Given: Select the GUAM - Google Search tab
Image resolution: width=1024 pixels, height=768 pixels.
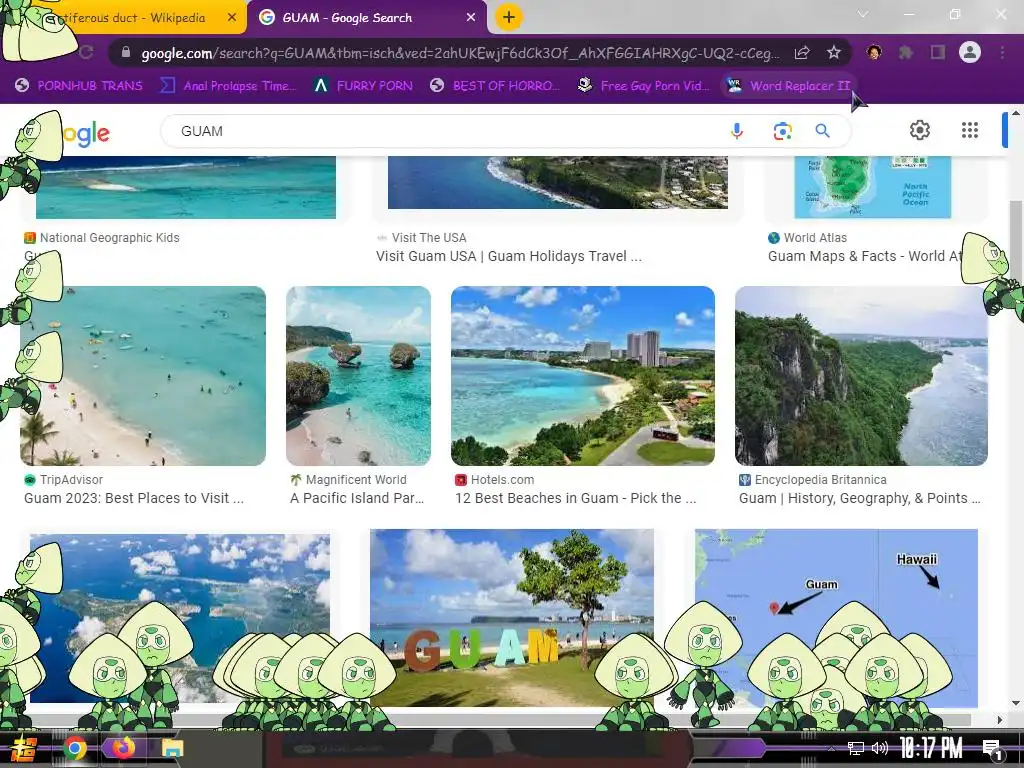Looking at the screenshot, I should point(367,18).
